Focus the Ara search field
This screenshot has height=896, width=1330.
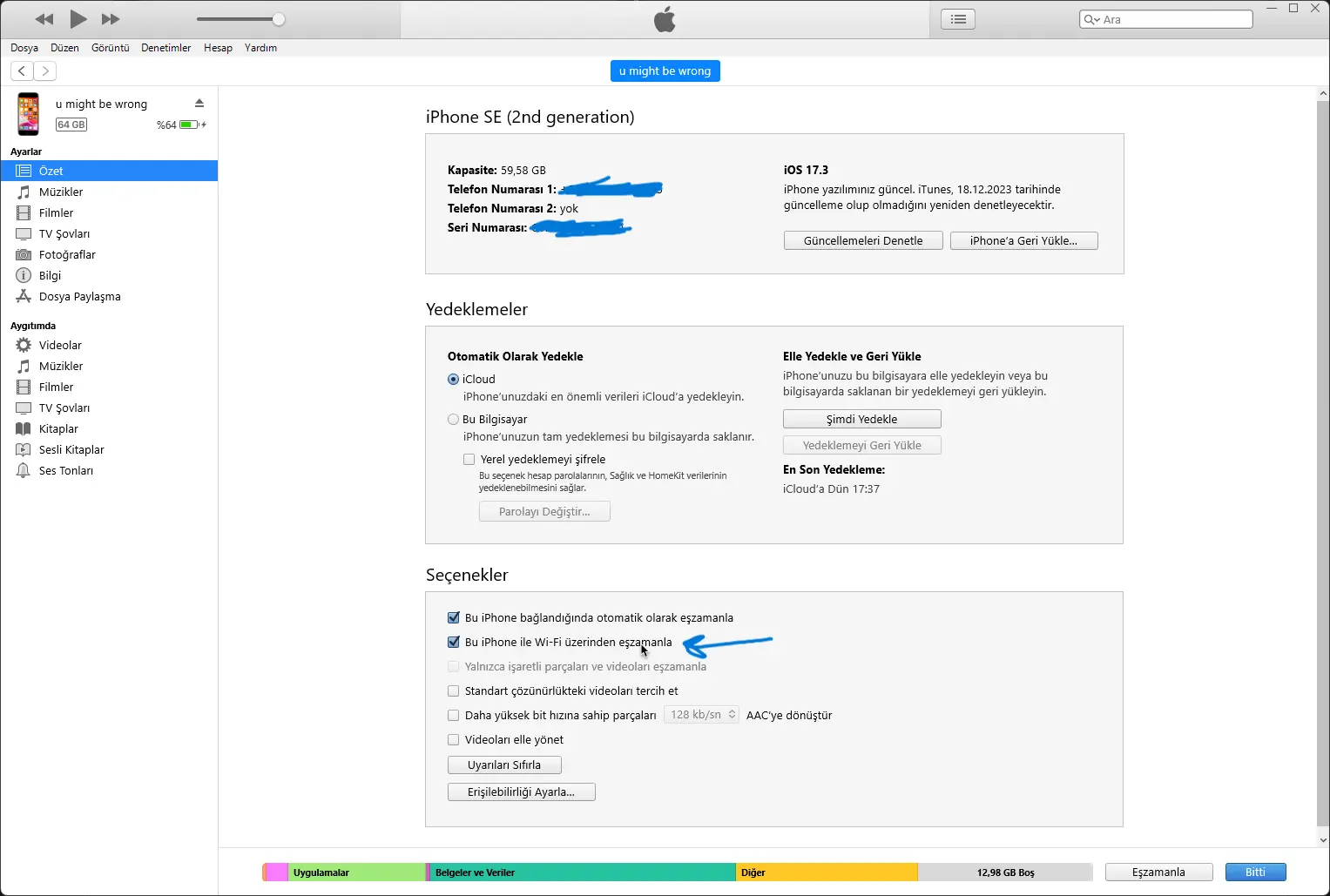(x=1166, y=19)
